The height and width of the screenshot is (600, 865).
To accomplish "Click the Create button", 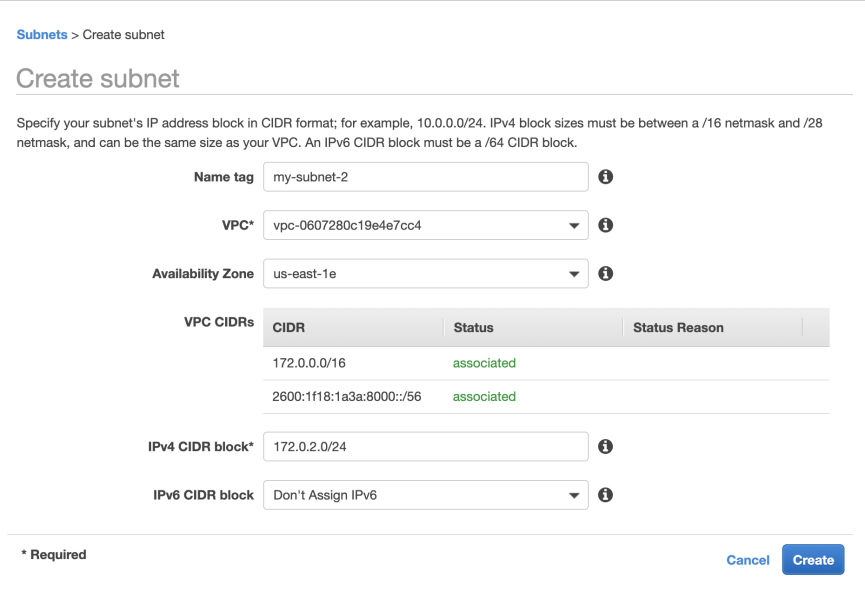I will point(813,560).
